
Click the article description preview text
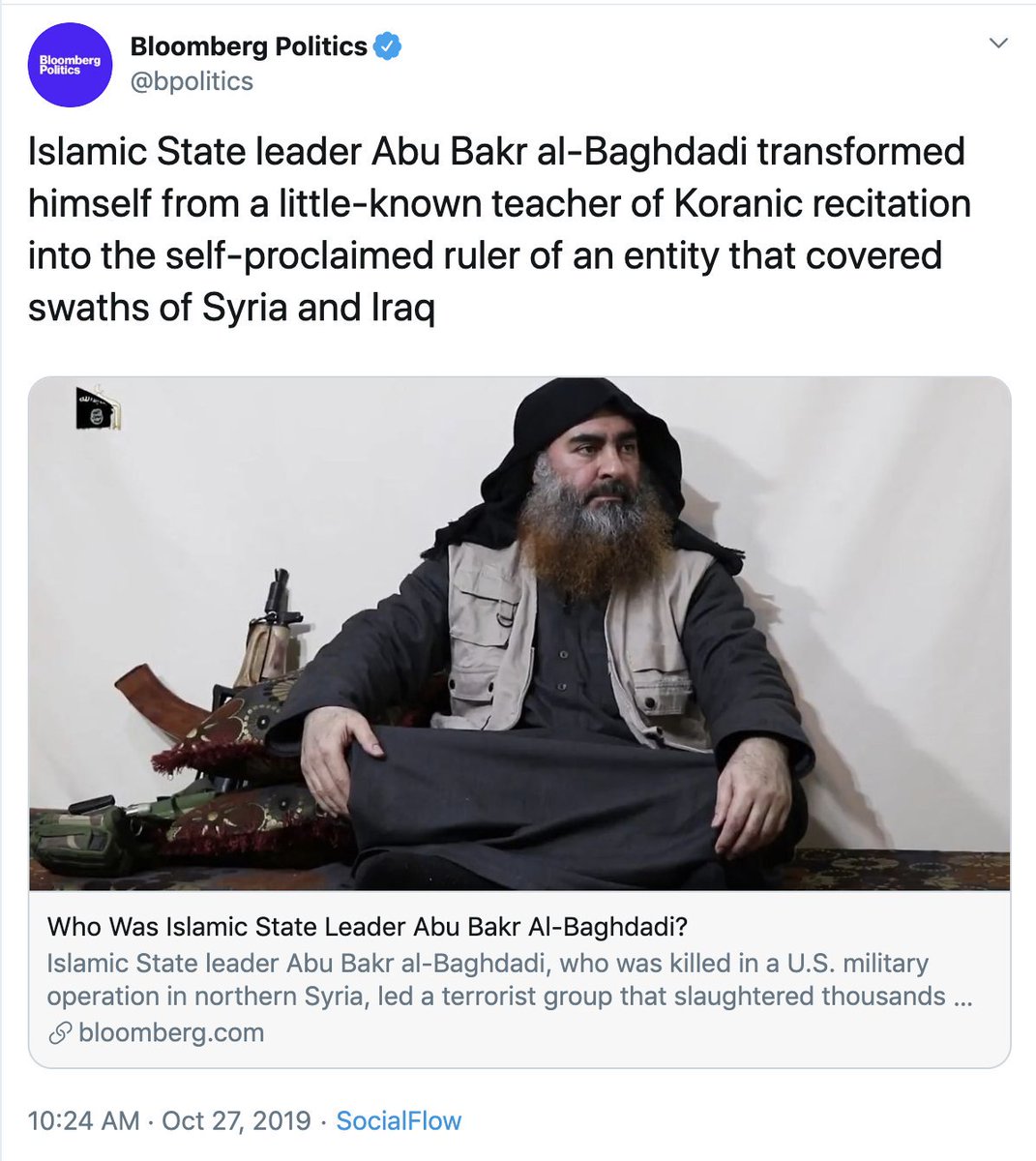(x=510, y=979)
